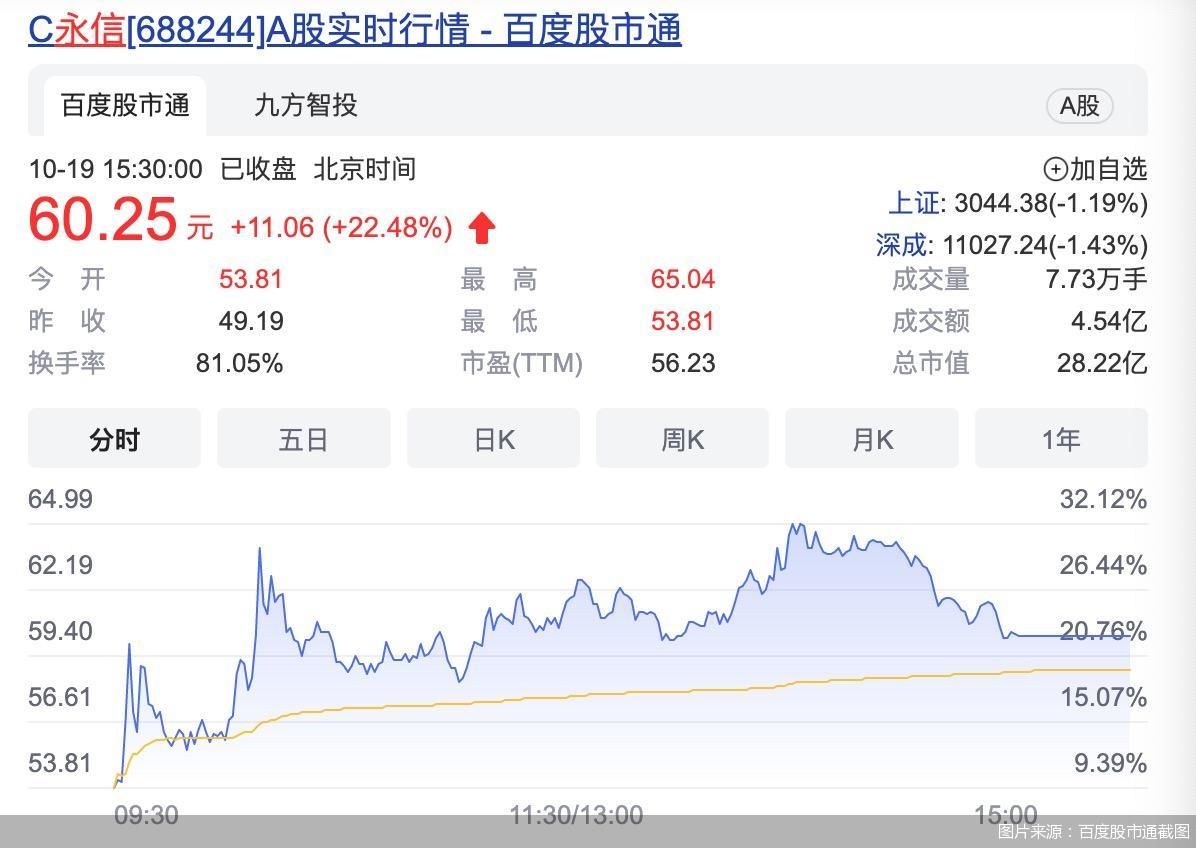Image resolution: width=1196 pixels, height=848 pixels.
Task: Click the 11:30/13:00 time axis marker
Action: pyautogui.click(x=576, y=815)
